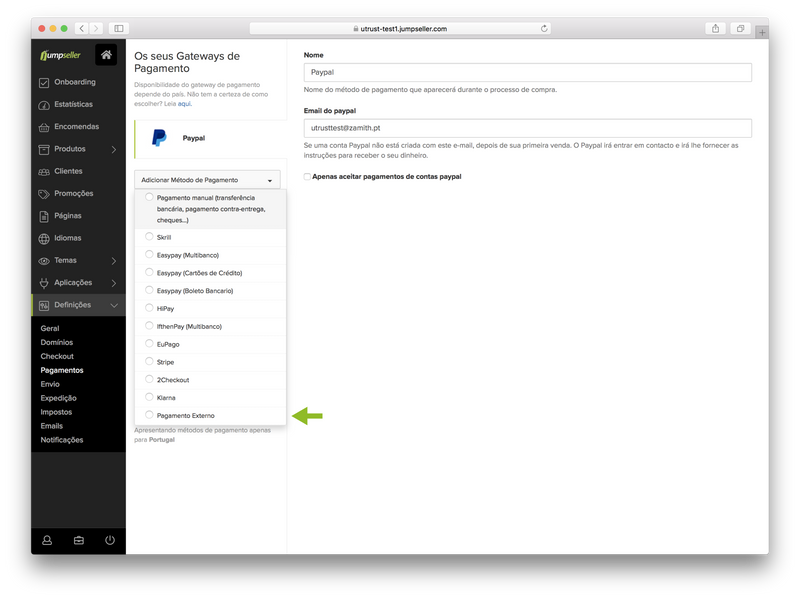This screenshot has height=599, width=800.
Task: Open Domínios settings submenu item
Action: click(57, 342)
